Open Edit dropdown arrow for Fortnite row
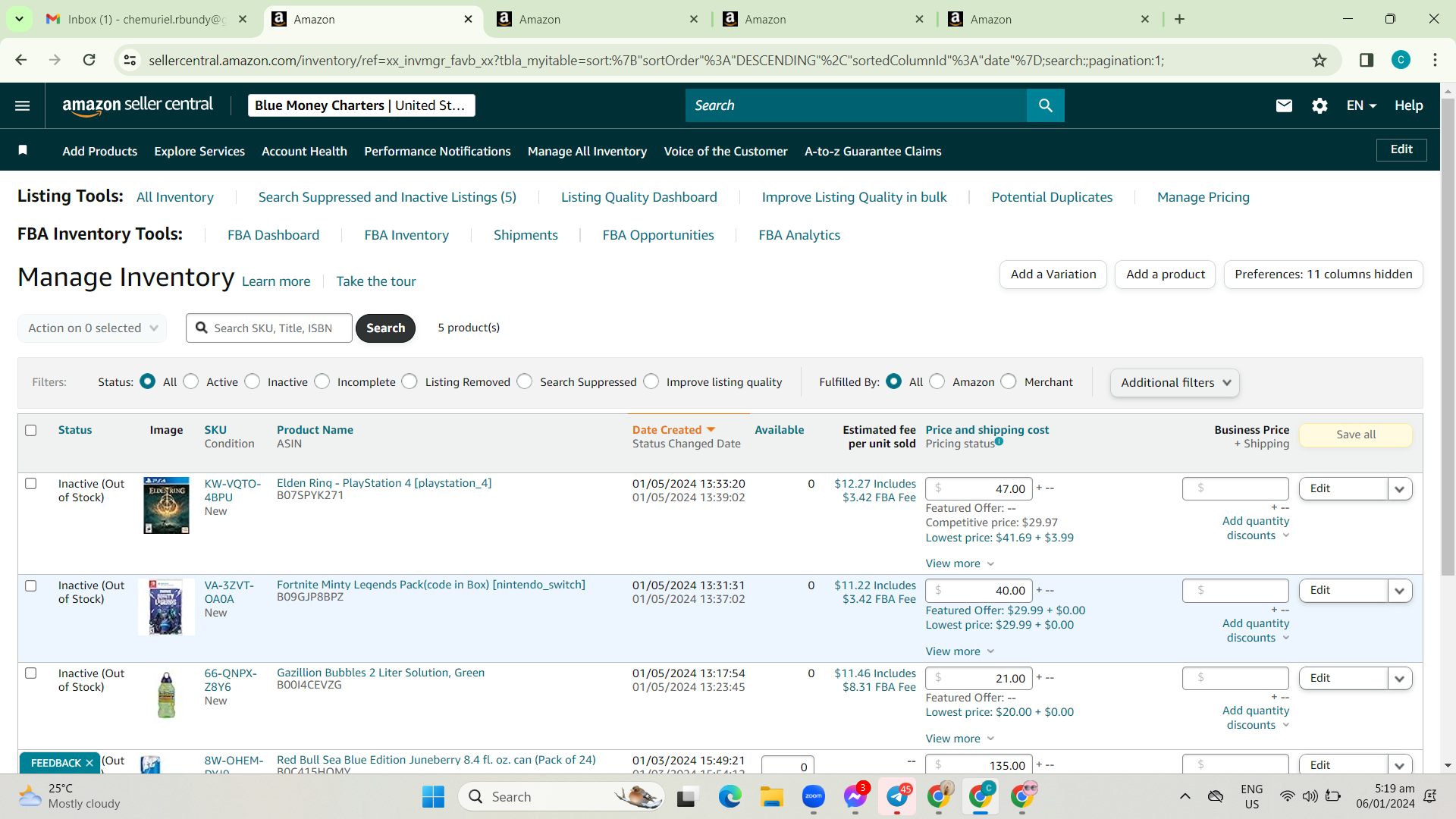Viewport: 1456px width, 819px height. (1400, 591)
